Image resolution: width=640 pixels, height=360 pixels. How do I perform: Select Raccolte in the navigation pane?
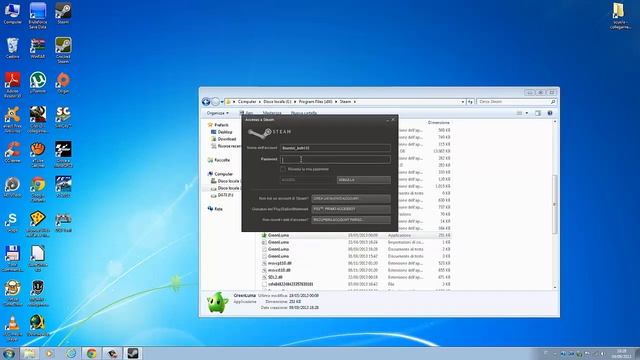pos(222,160)
